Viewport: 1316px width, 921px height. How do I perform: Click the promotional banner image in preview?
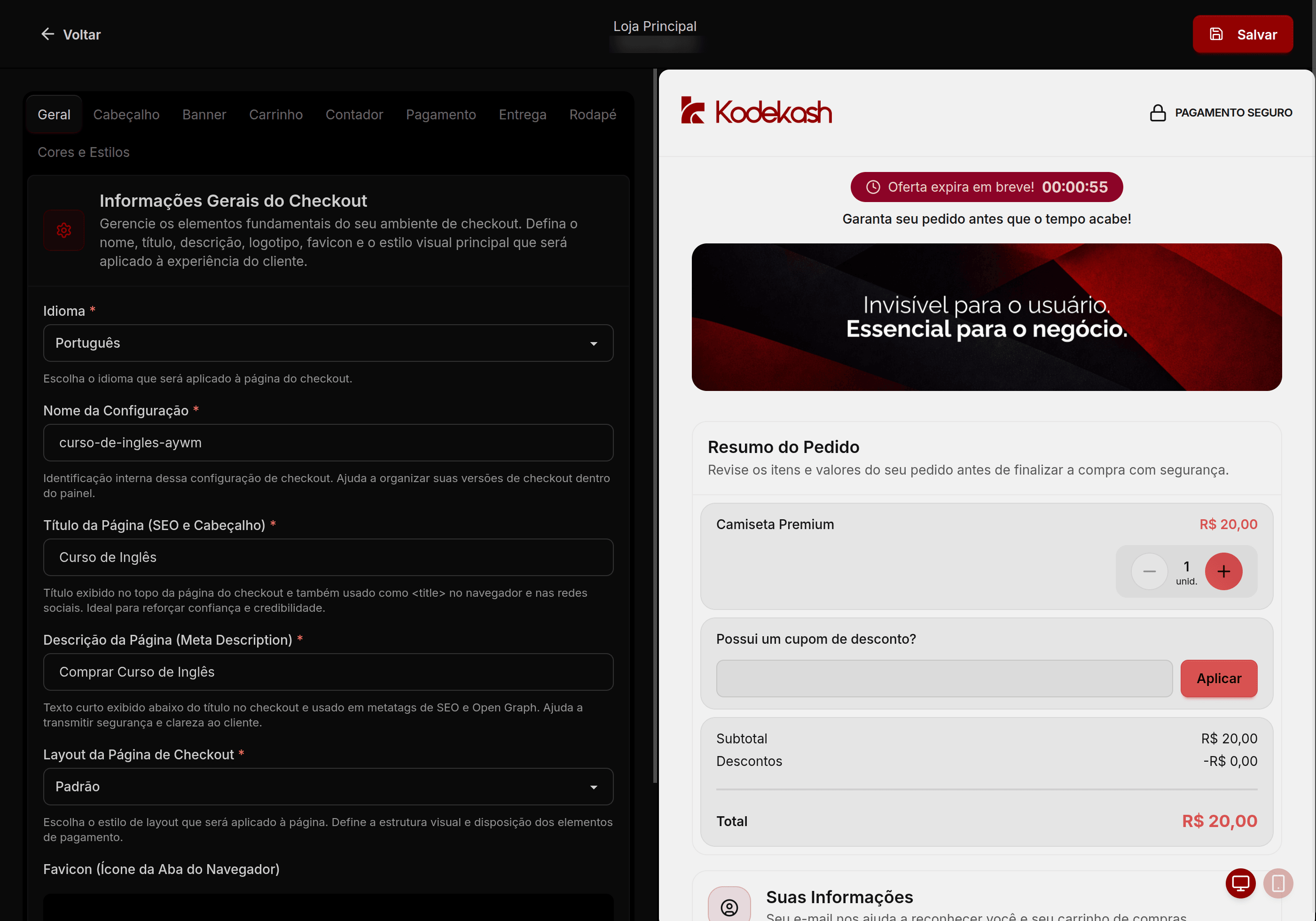point(986,318)
